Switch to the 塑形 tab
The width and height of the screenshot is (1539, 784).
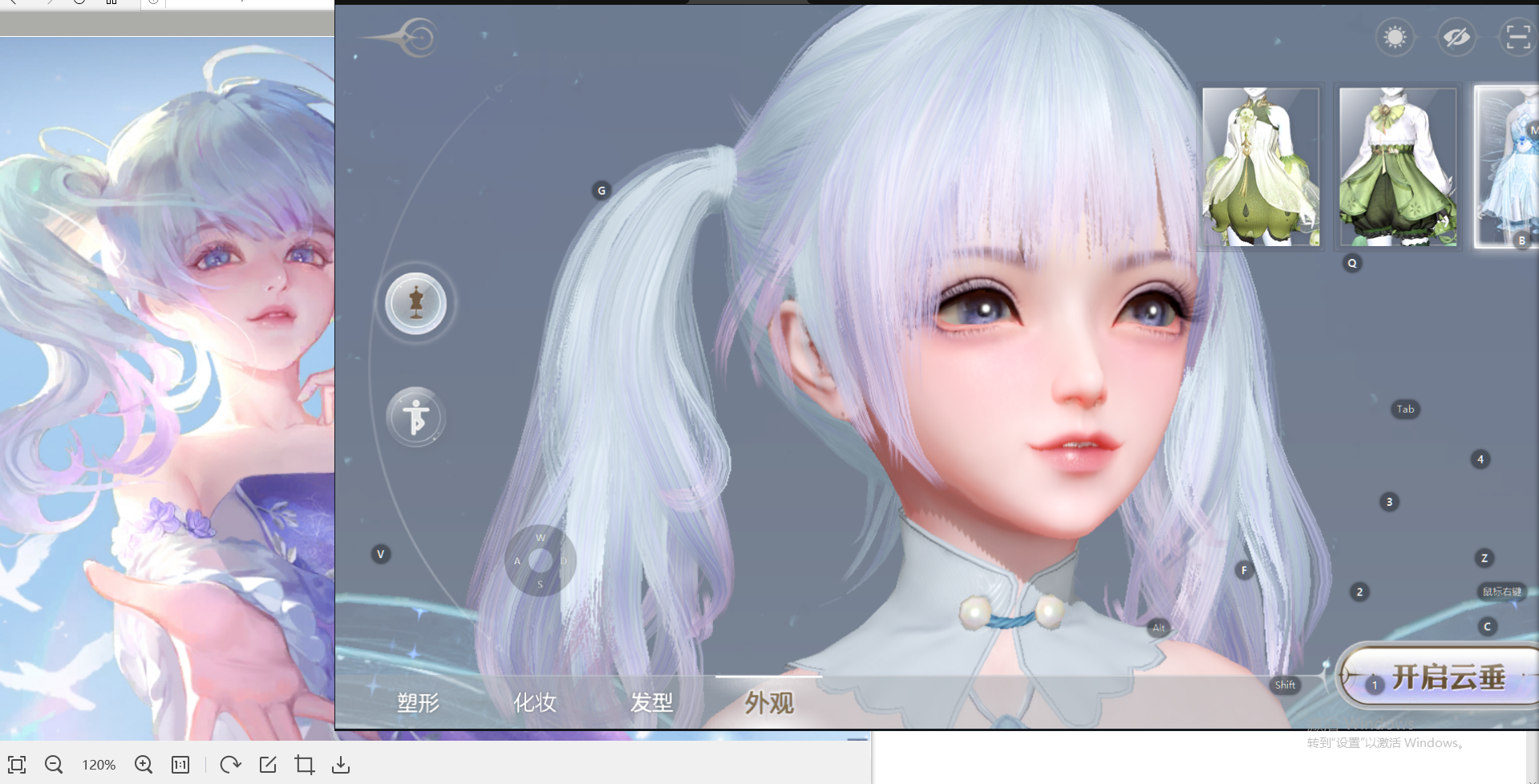click(418, 703)
